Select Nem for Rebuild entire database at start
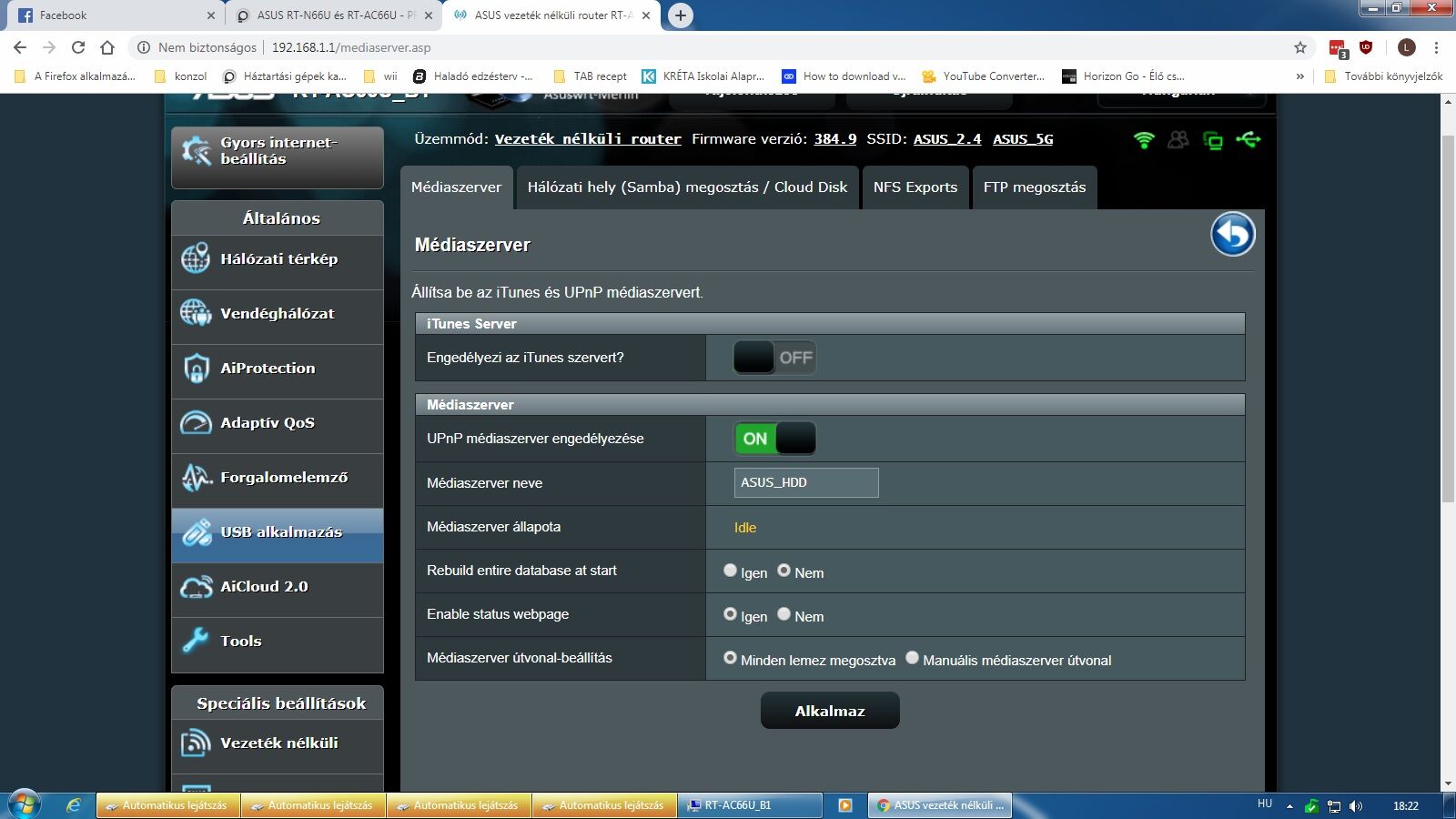 coord(784,571)
